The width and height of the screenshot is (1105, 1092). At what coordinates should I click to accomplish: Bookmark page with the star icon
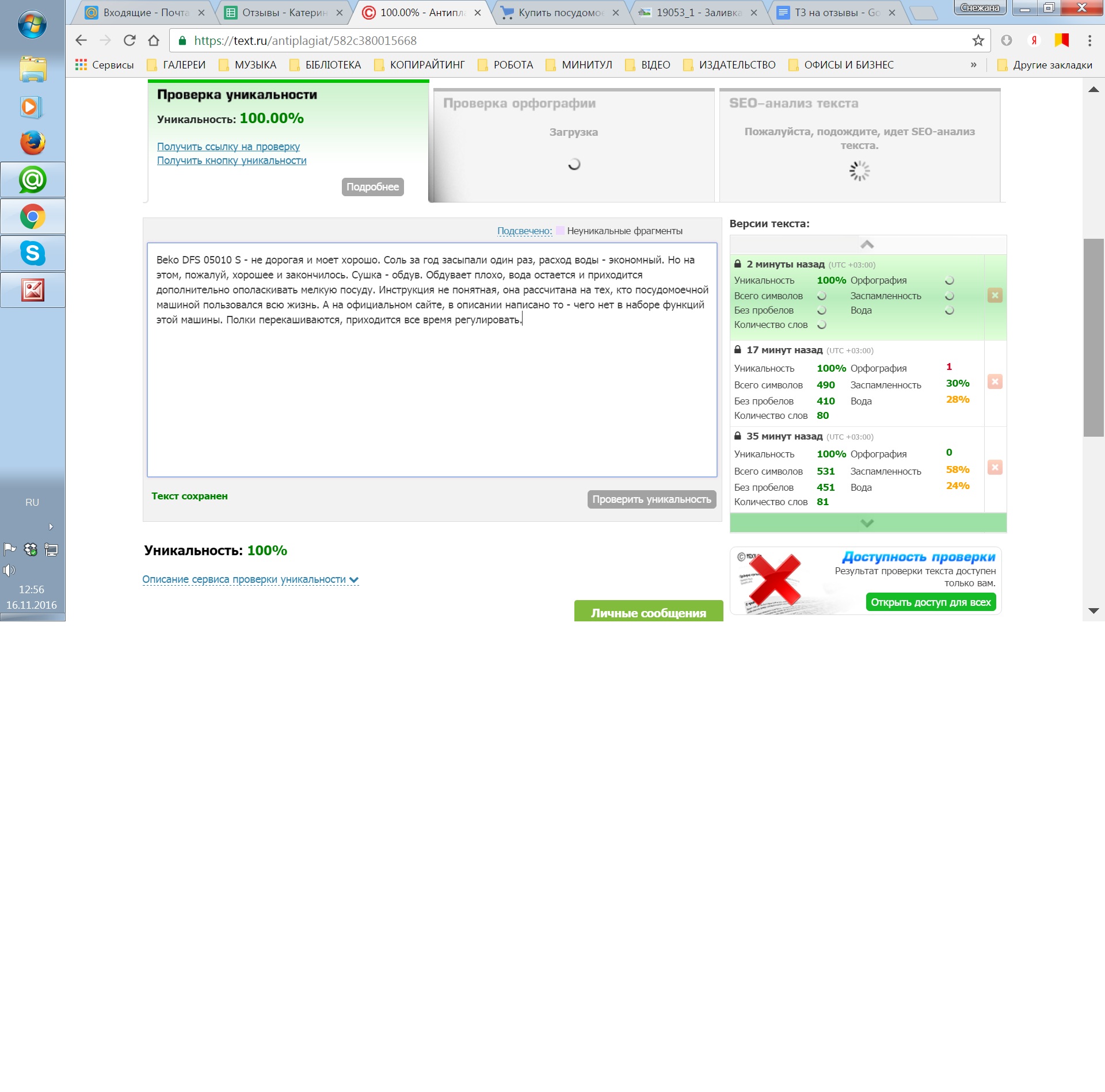click(x=978, y=40)
